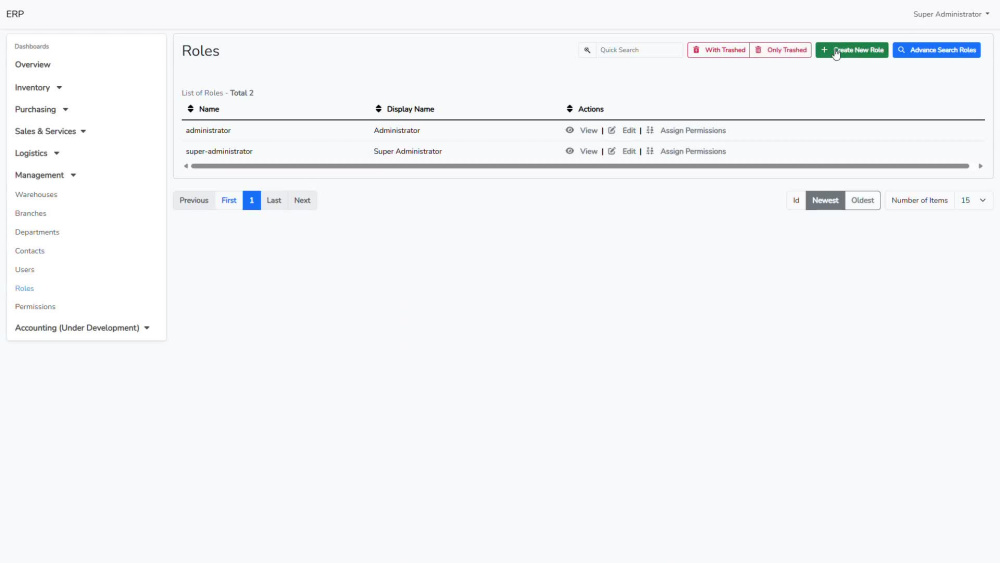Click the 'administrator' name cell
The image size is (1000, 563).
coord(208,130)
